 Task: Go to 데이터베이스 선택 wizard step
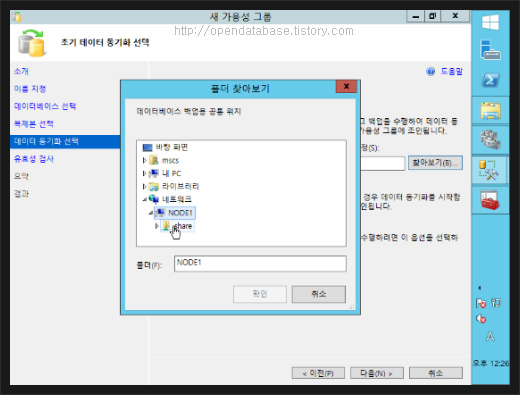point(45,106)
